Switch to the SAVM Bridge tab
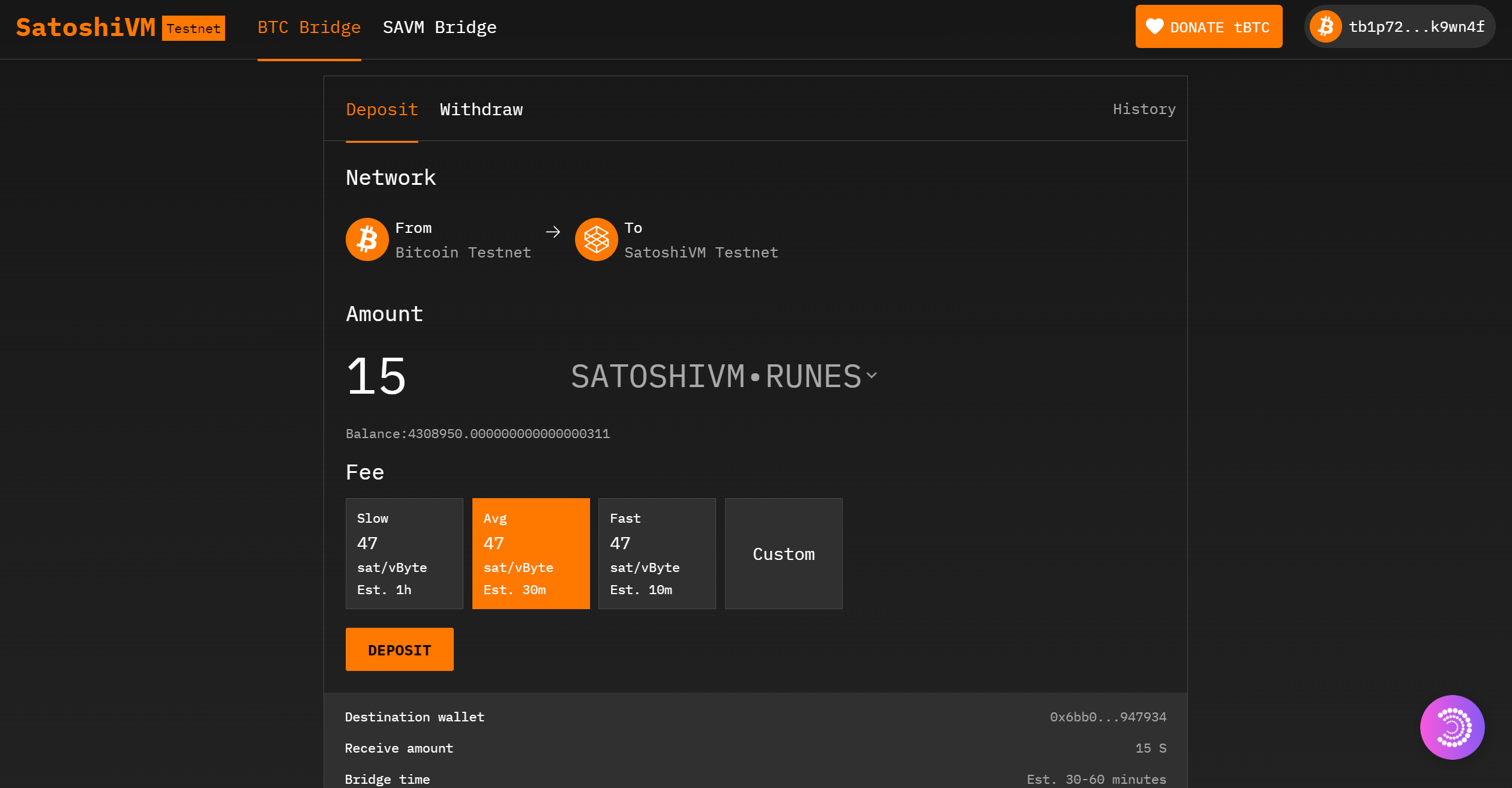 (440, 28)
